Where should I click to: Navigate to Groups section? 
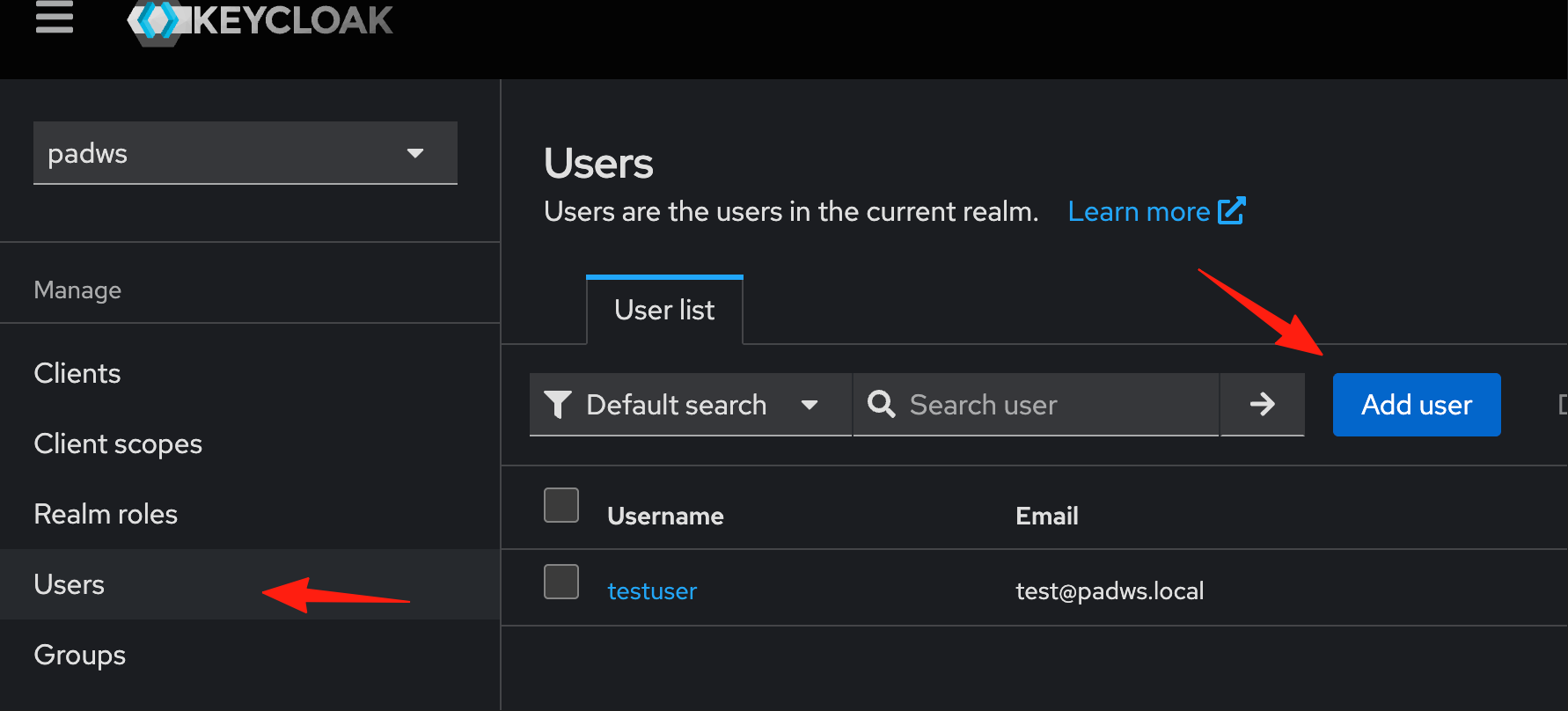tap(80, 655)
